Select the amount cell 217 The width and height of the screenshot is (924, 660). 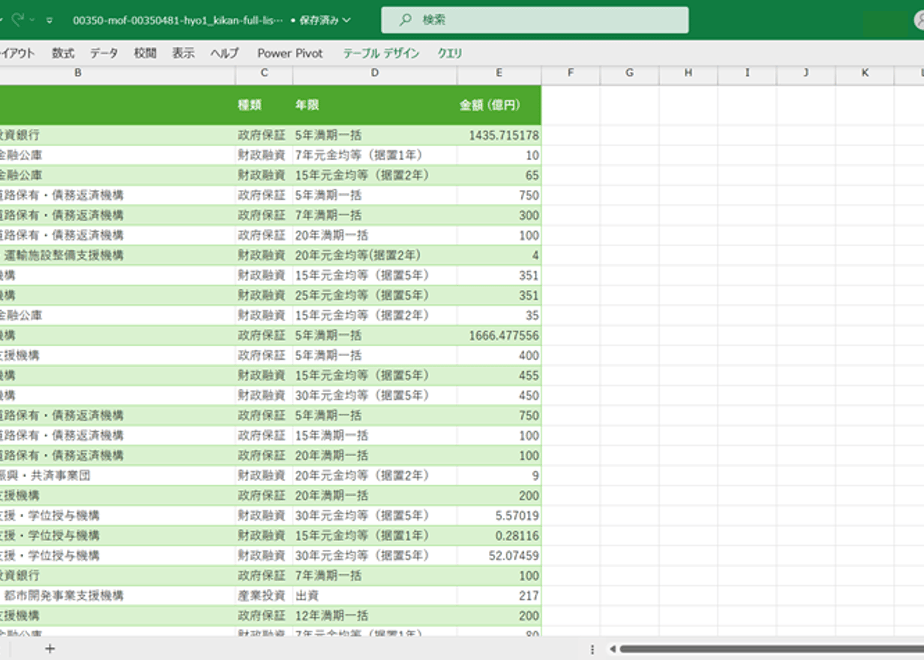(x=499, y=596)
